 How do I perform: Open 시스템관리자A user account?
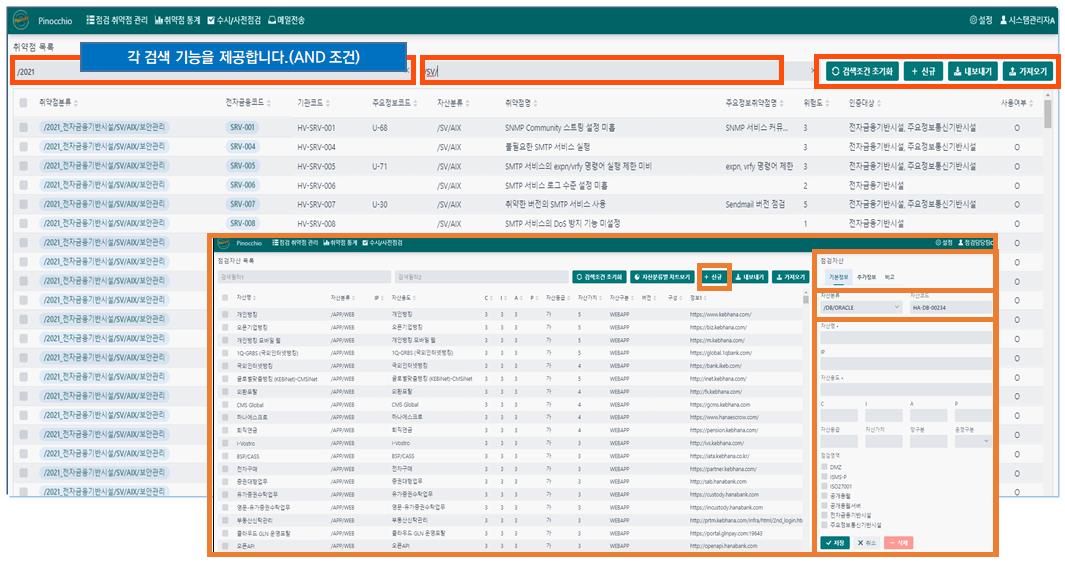pyautogui.click(x=1027, y=20)
